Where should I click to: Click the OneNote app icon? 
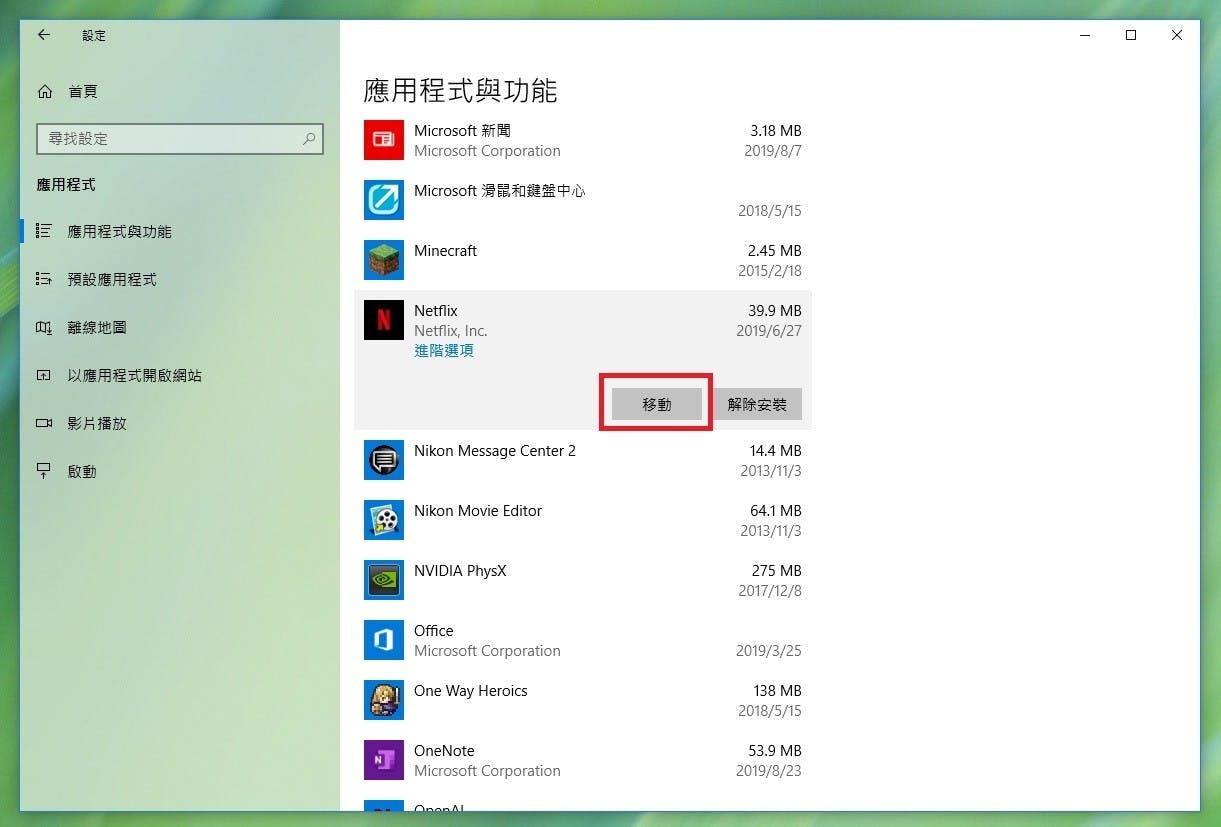[384, 760]
